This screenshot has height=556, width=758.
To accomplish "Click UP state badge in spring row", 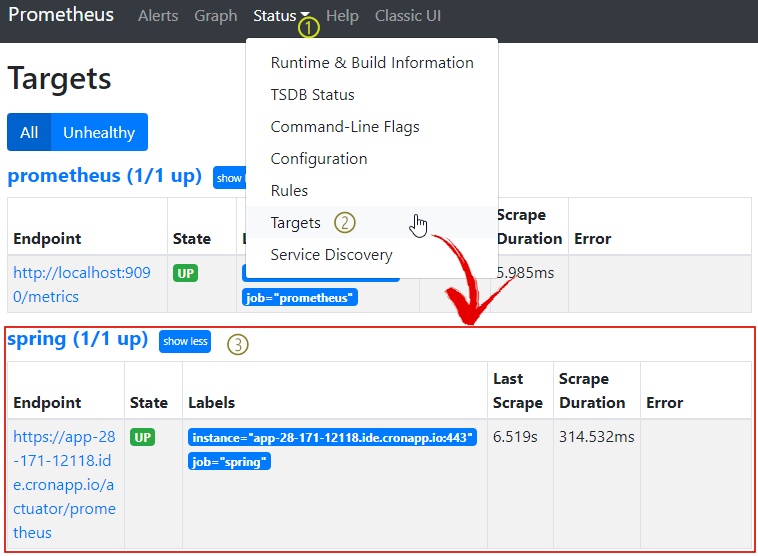I will tap(143, 438).
